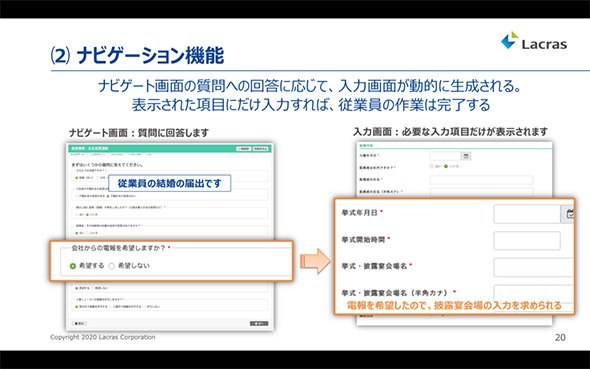Click the 挙式開始時間 input field
This screenshot has width=590, height=369.
pyautogui.click(x=527, y=240)
